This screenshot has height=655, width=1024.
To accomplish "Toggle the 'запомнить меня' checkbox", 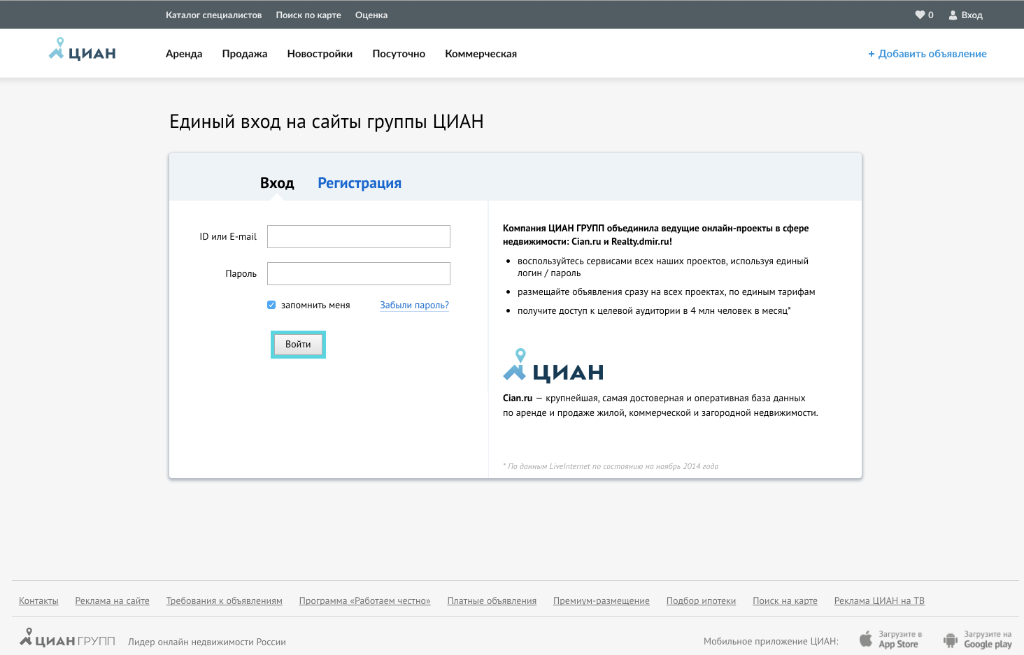I will click(271, 305).
